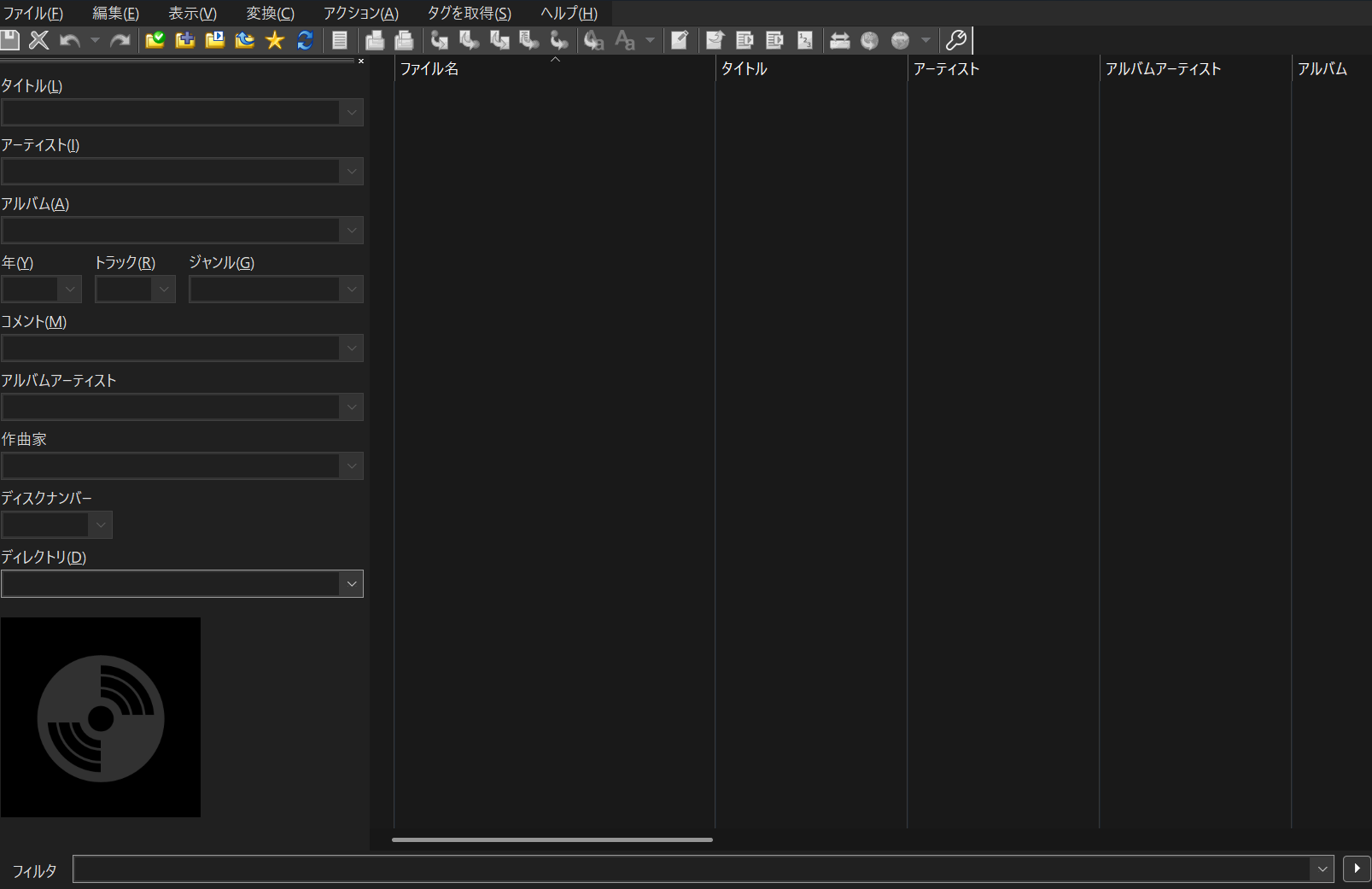
Task: Click the Save tag floppy disk icon
Action: [9, 40]
